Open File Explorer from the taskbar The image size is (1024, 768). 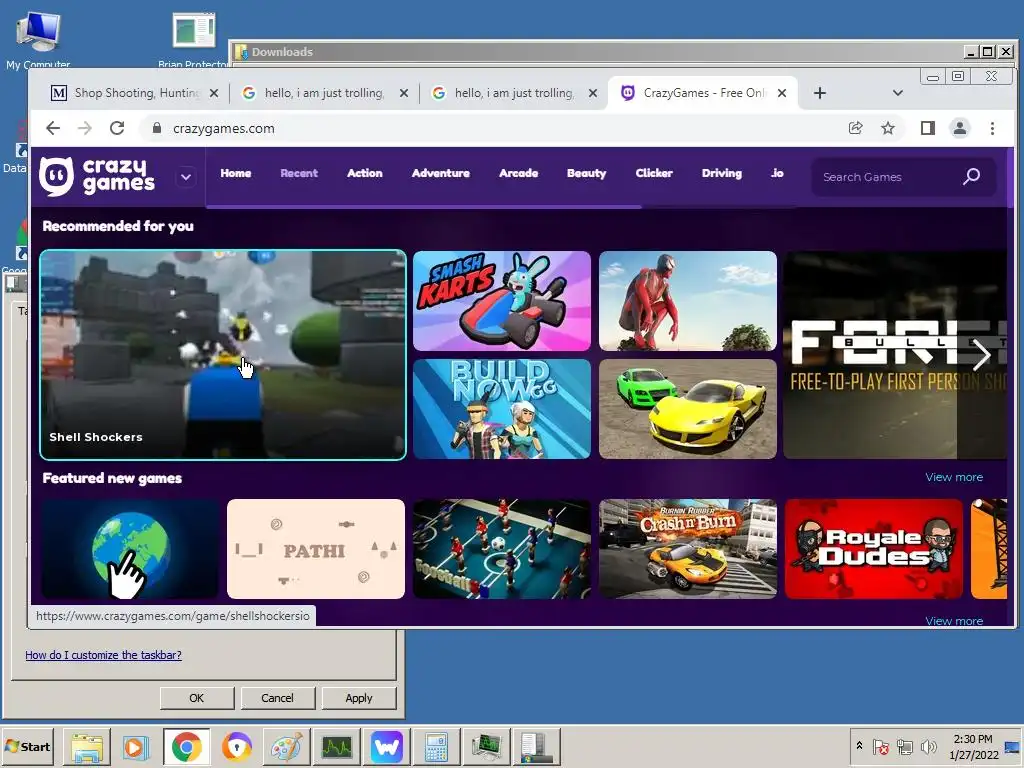point(87,746)
